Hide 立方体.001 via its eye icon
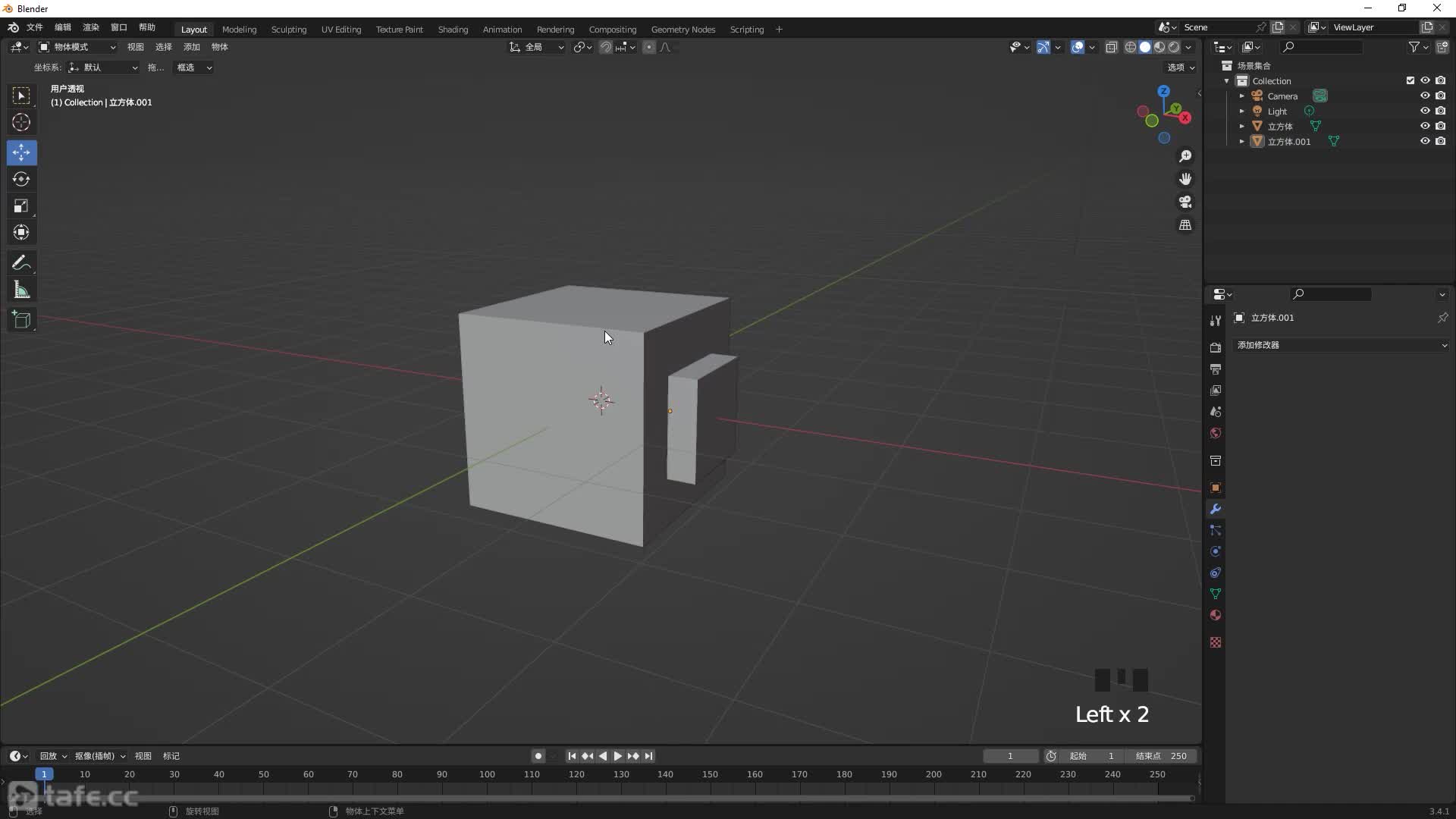 pyautogui.click(x=1425, y=141)
